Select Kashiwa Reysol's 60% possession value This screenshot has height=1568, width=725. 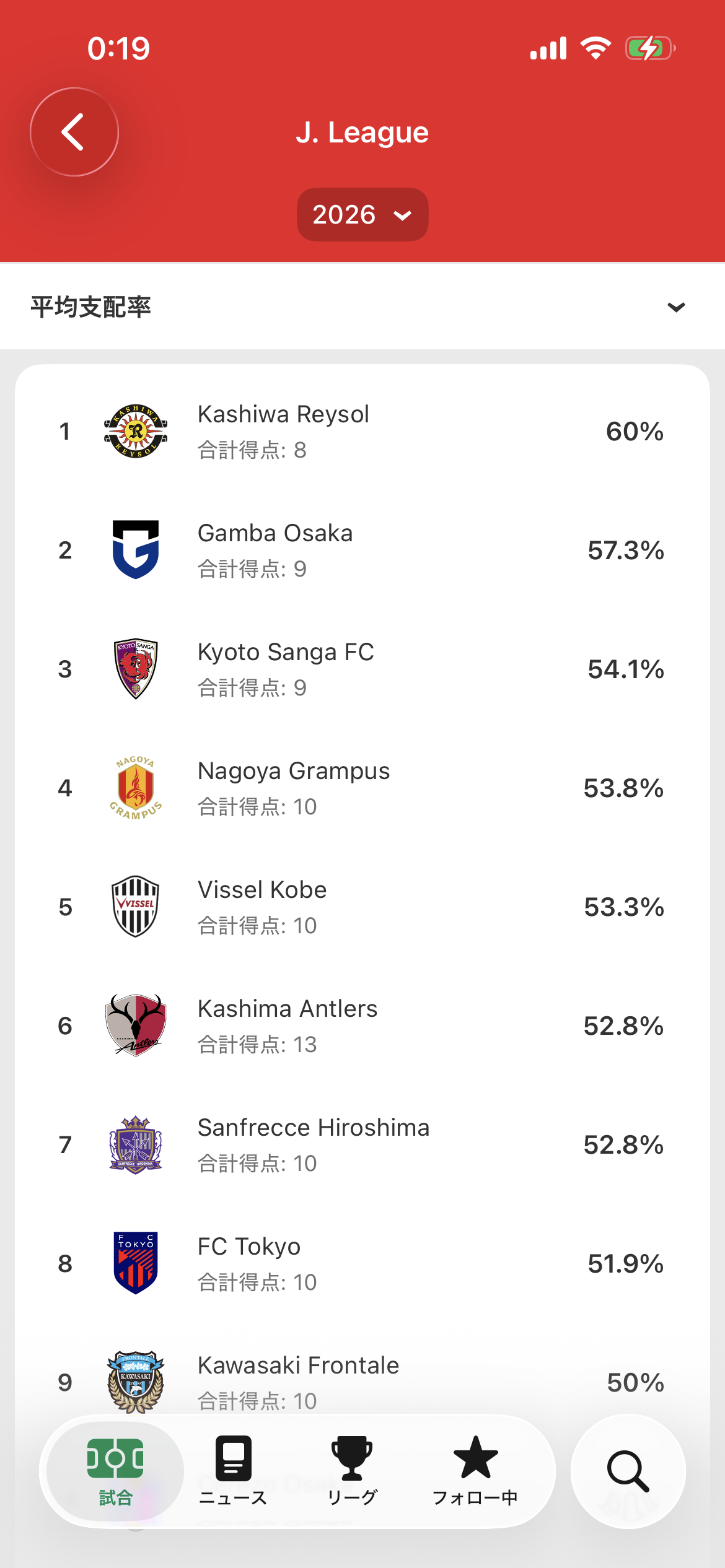(634, 432)
